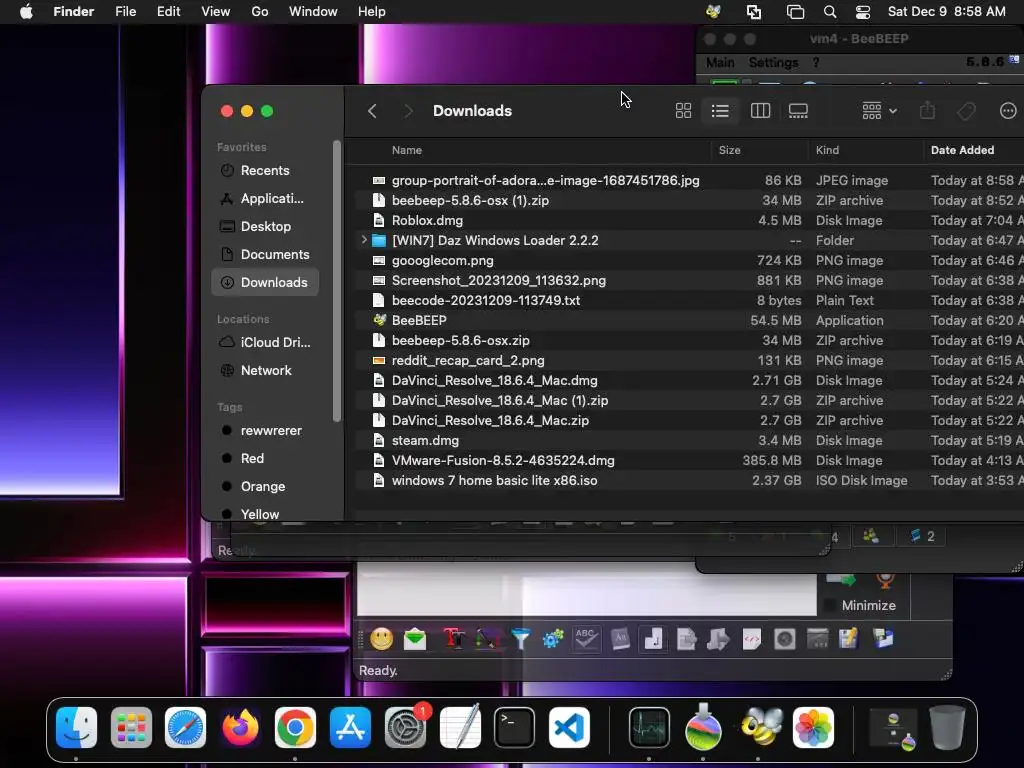Open iCloud Drive in Finder sidebar

point(265,342)
